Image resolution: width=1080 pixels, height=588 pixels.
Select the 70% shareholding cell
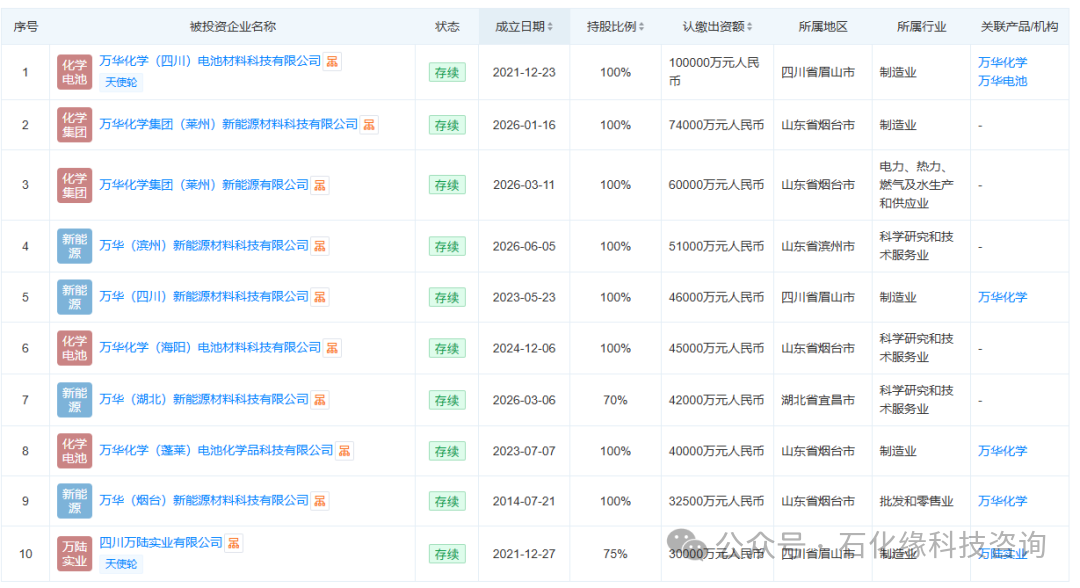tap(615, 400)
